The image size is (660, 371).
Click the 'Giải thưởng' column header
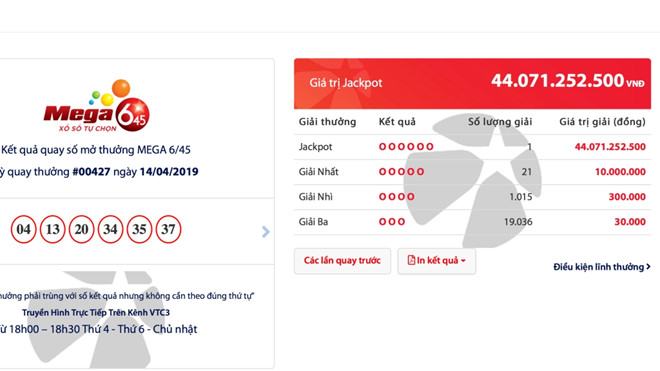(327, 122)
